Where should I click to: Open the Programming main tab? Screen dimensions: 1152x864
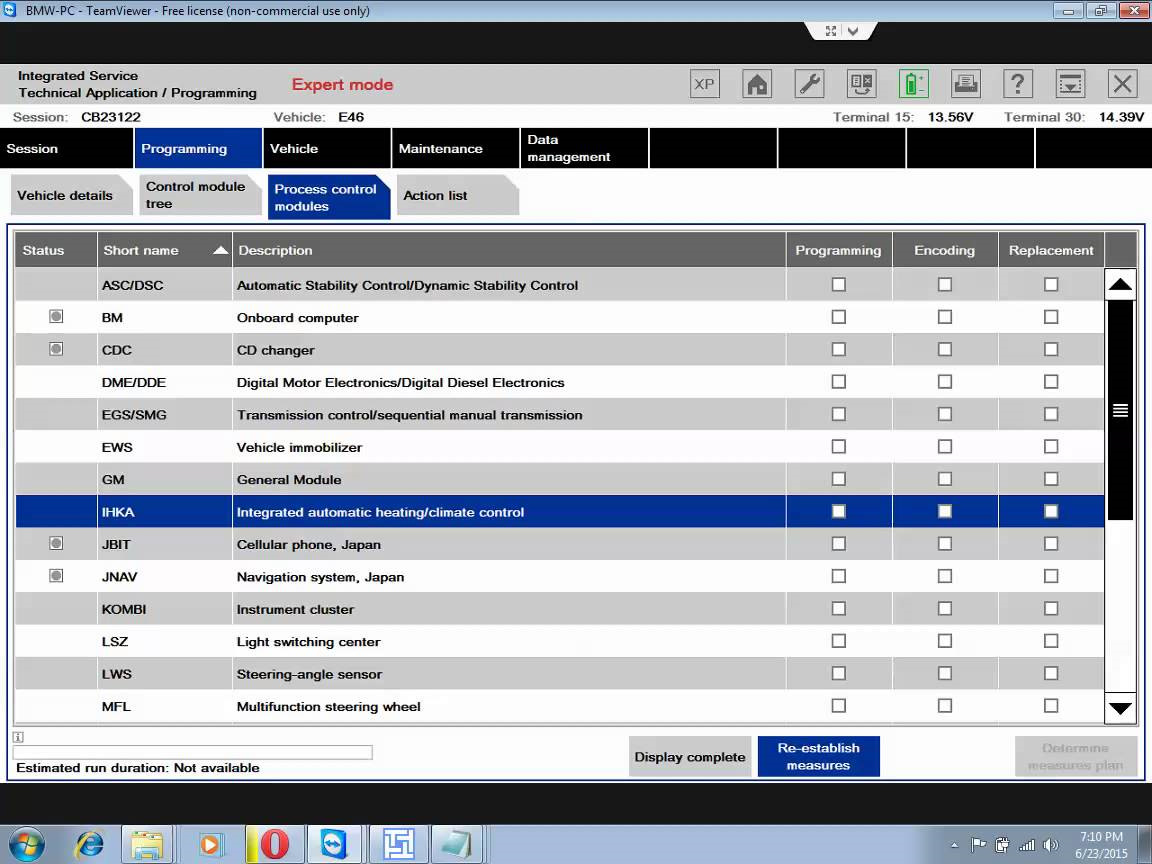pyautogui.click(x=198, y=148)
